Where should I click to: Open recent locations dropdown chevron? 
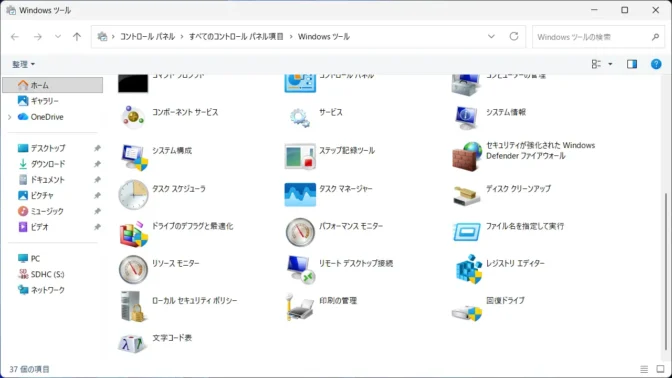57,37
